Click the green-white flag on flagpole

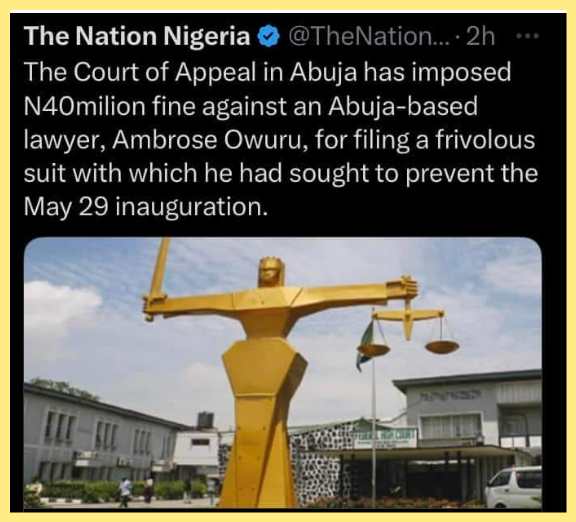[365, 345]
